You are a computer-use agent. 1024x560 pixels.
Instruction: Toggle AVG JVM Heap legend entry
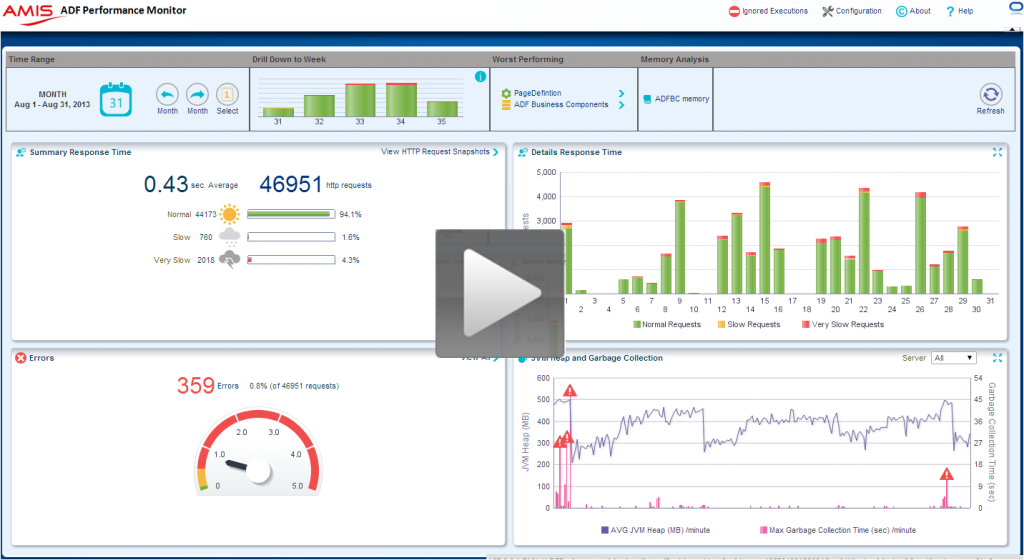655,530
